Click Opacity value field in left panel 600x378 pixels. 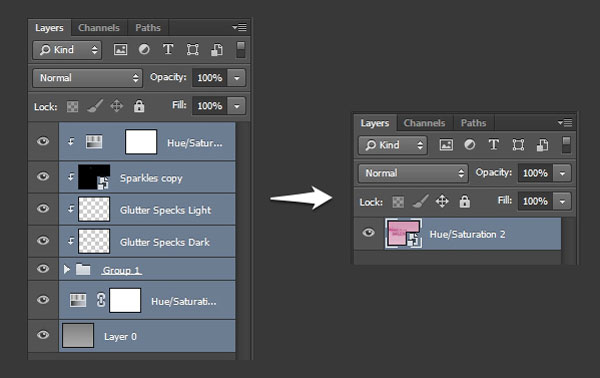tap(210, 78)
